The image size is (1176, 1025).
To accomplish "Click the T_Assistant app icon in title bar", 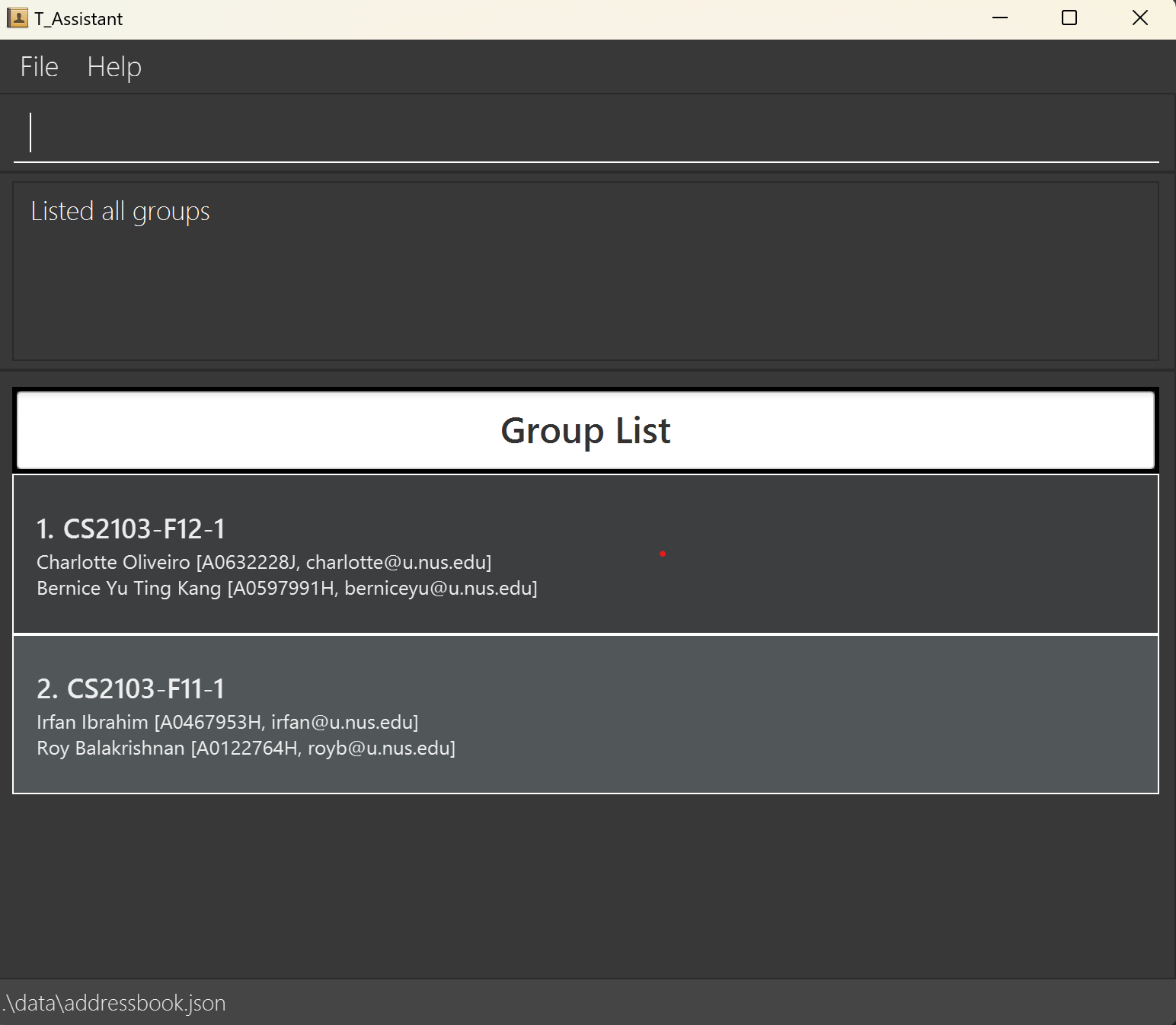I will click(17, 18).
